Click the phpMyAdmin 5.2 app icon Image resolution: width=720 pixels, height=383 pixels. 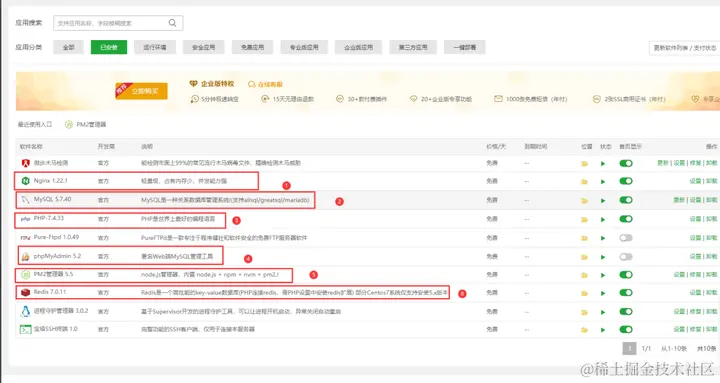coord(26,256)
